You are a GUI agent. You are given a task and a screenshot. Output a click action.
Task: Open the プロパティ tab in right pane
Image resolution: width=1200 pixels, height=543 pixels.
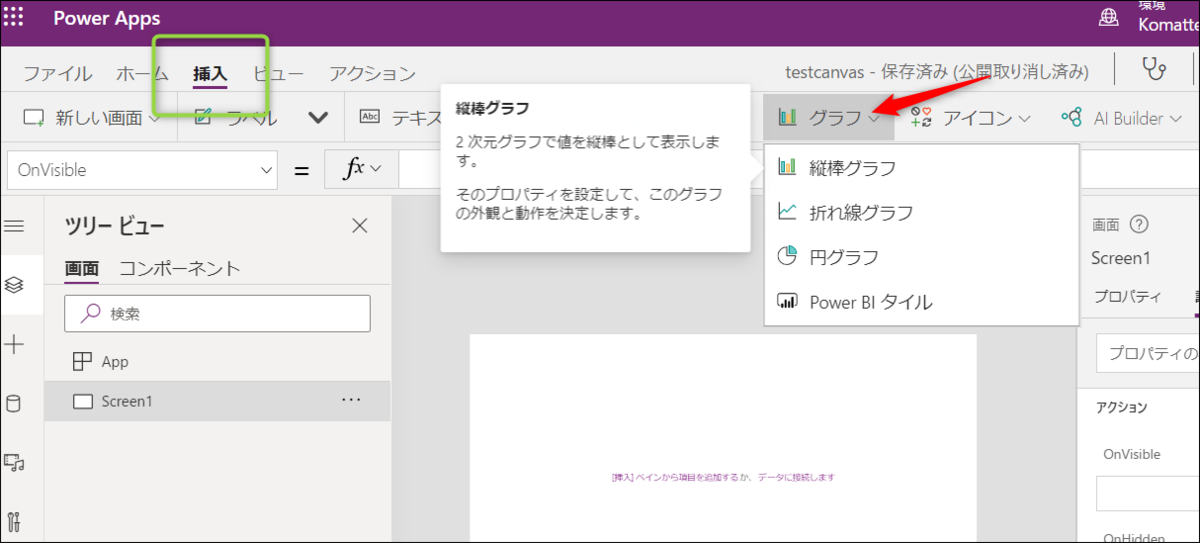click(x=1128, y=296)
